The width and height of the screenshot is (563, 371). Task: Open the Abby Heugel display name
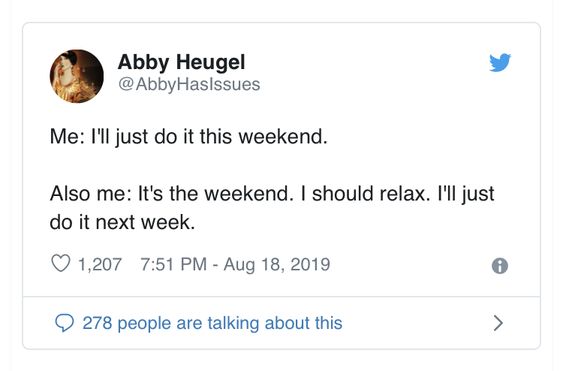(181, 62)
